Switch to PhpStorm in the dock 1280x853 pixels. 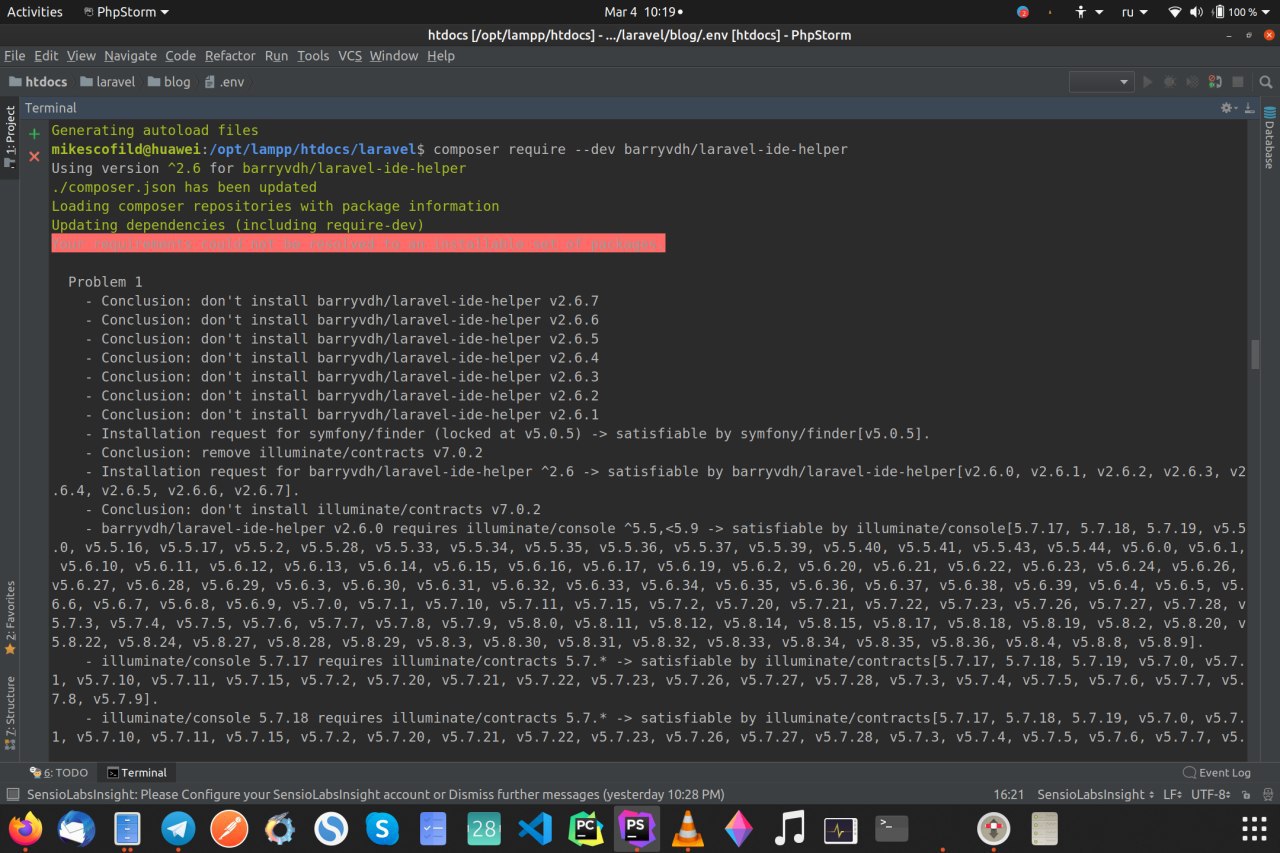point(637,828)
